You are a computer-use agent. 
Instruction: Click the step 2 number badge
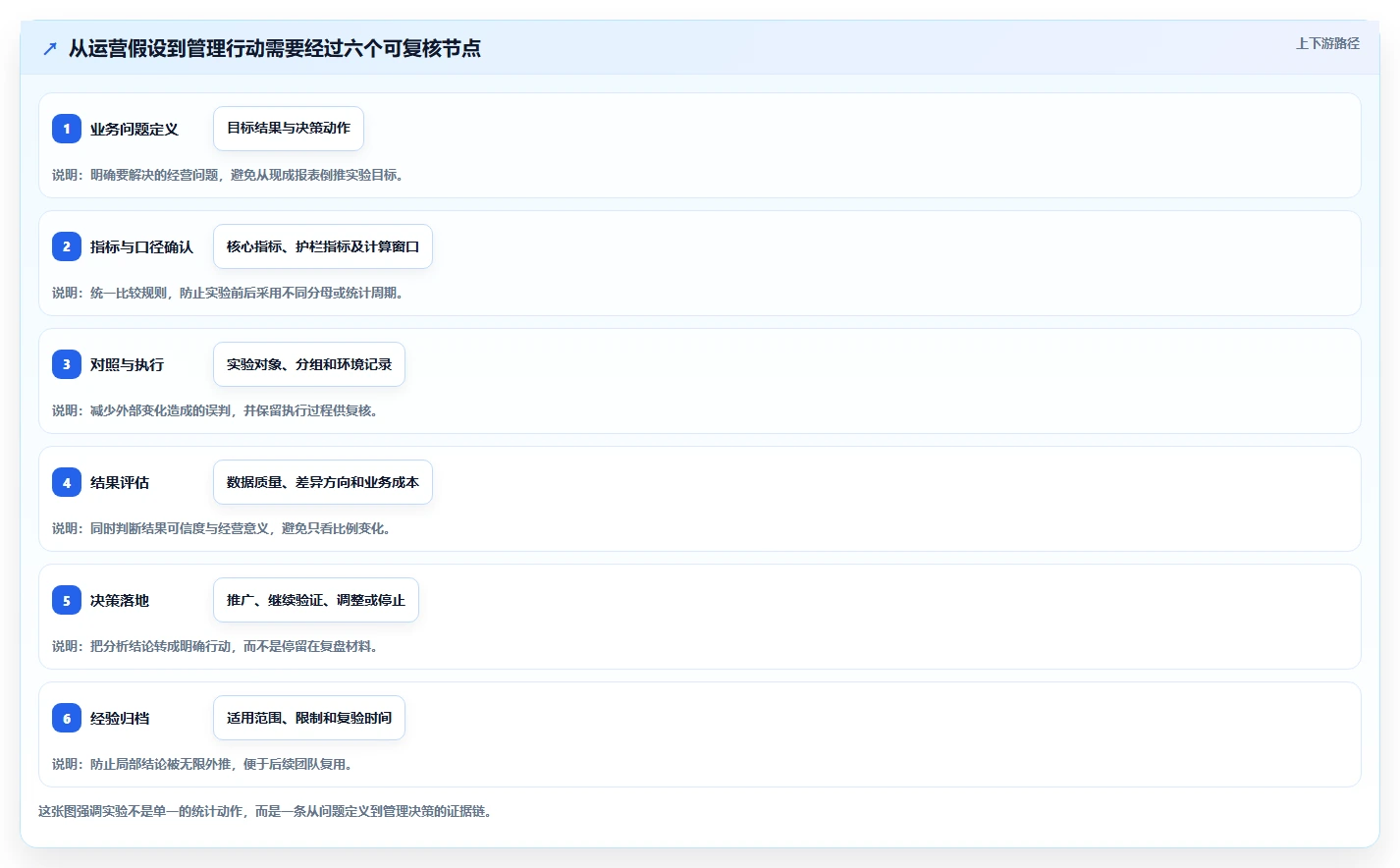point(67,246)
